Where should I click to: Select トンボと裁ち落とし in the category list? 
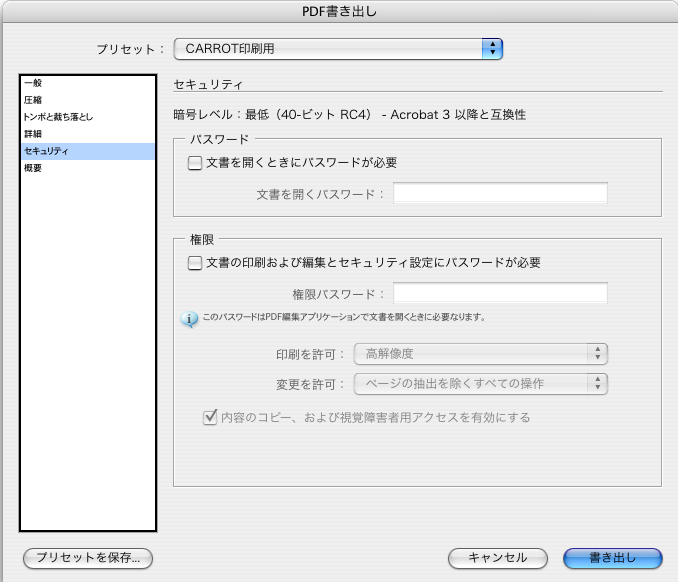tap(87, 117)
